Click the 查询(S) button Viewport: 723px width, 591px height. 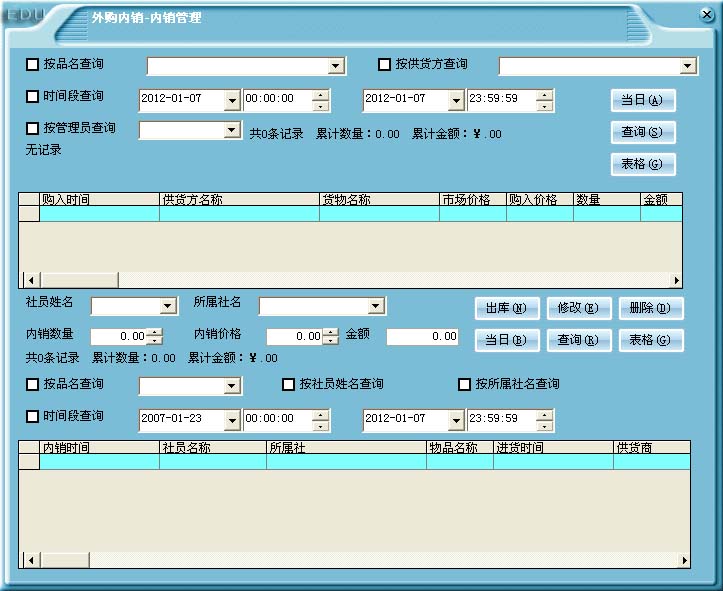tap(643, 133)
